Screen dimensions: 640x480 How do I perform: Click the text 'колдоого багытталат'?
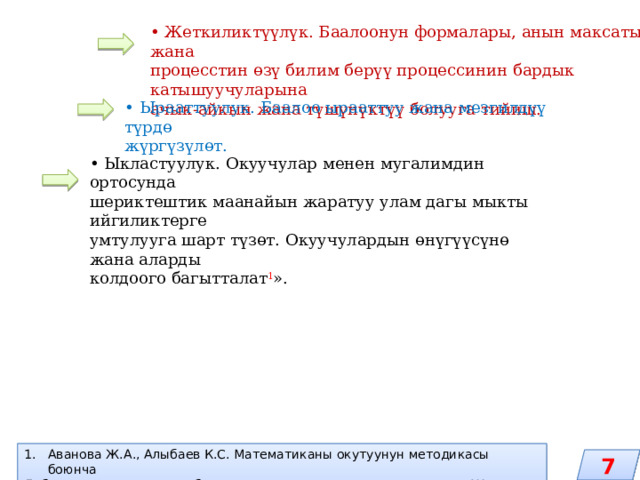(178, 279)
